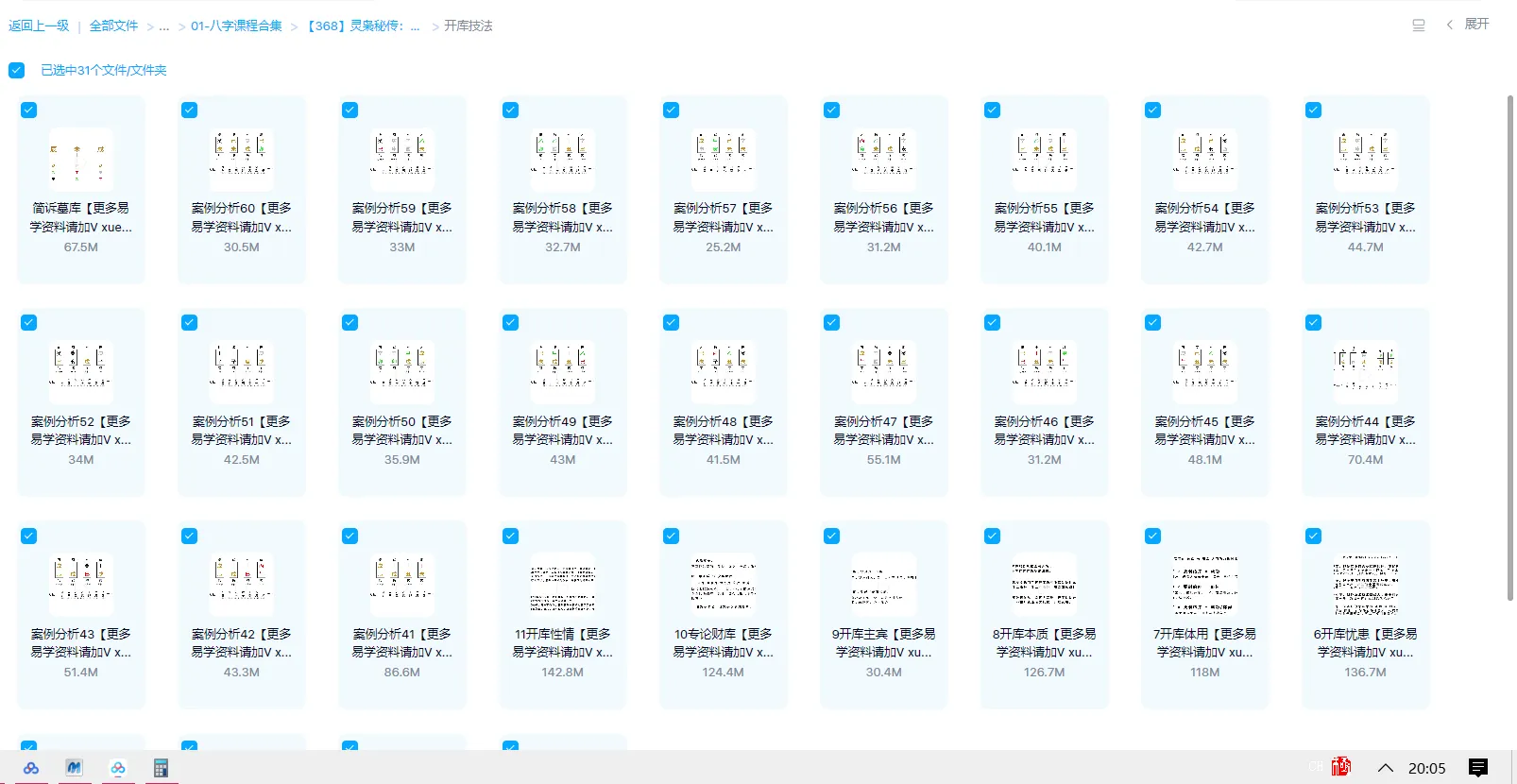Screen dimensions: 1517x784
Task: Open the 【368】灵枭秘传 breadcrumb
Action: coord(364,26)
